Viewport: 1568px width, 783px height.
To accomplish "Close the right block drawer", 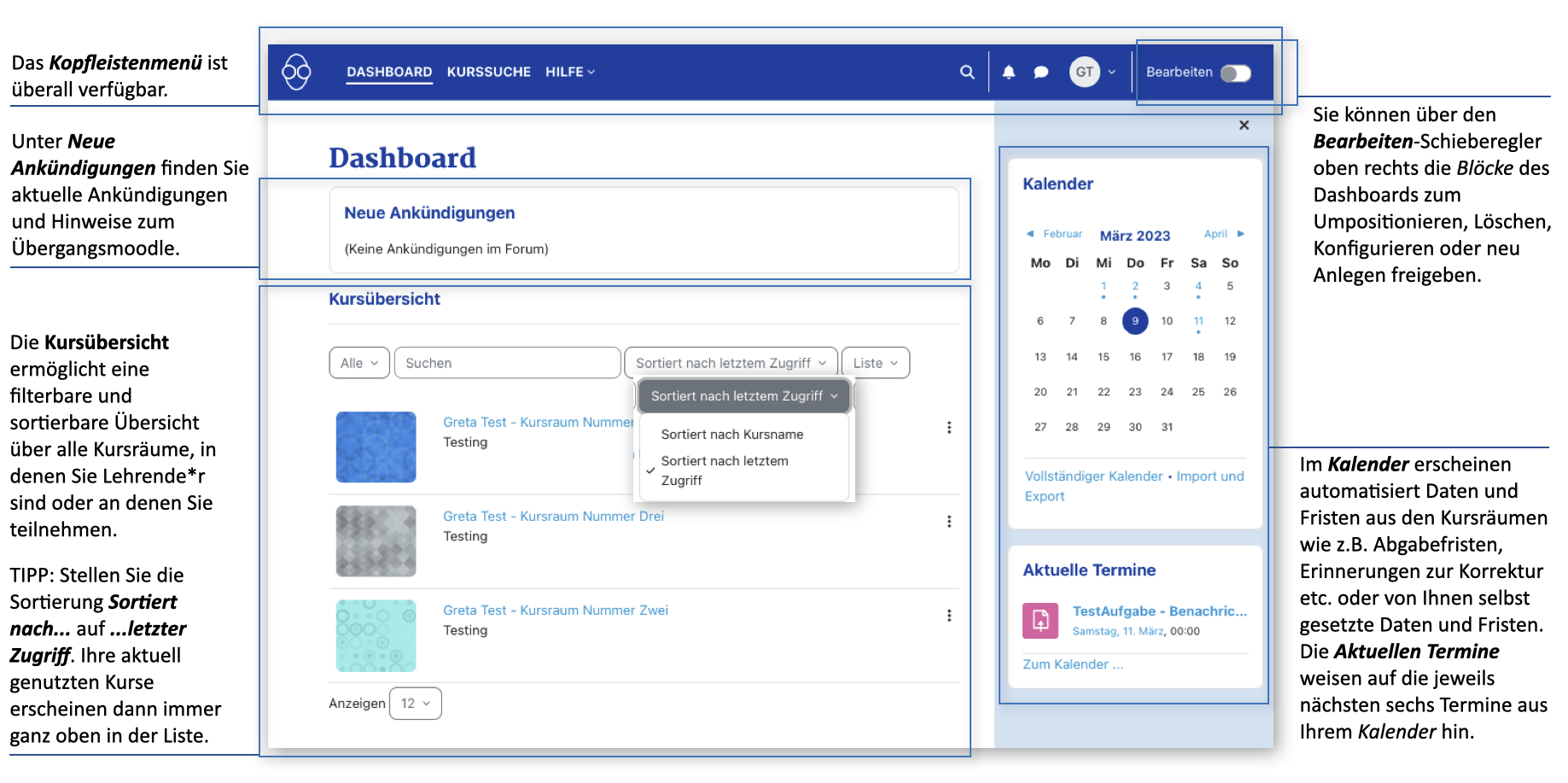I will [x=1244, y=126].
